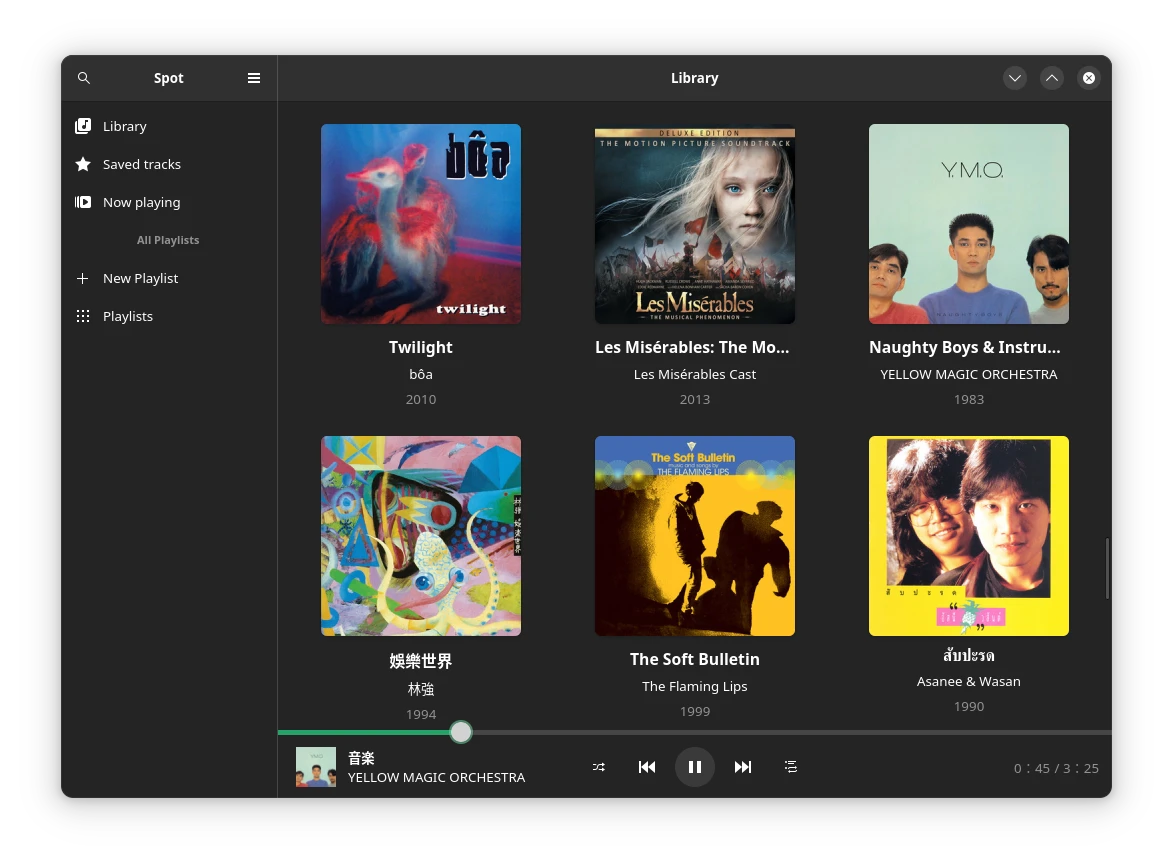Pause the current song
This screenshot has width=1173, height=865.
coord(695,767)
